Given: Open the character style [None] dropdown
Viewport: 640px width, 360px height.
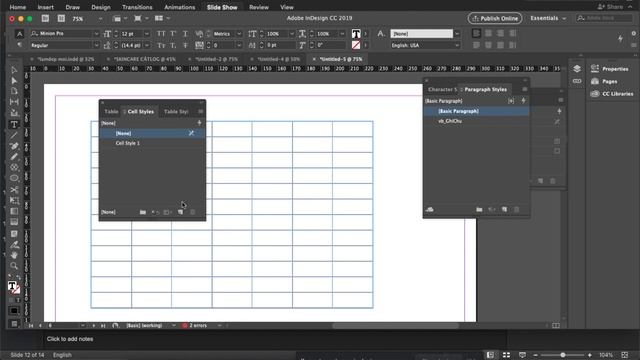Looking at the screenshot, I should (457, 33).
